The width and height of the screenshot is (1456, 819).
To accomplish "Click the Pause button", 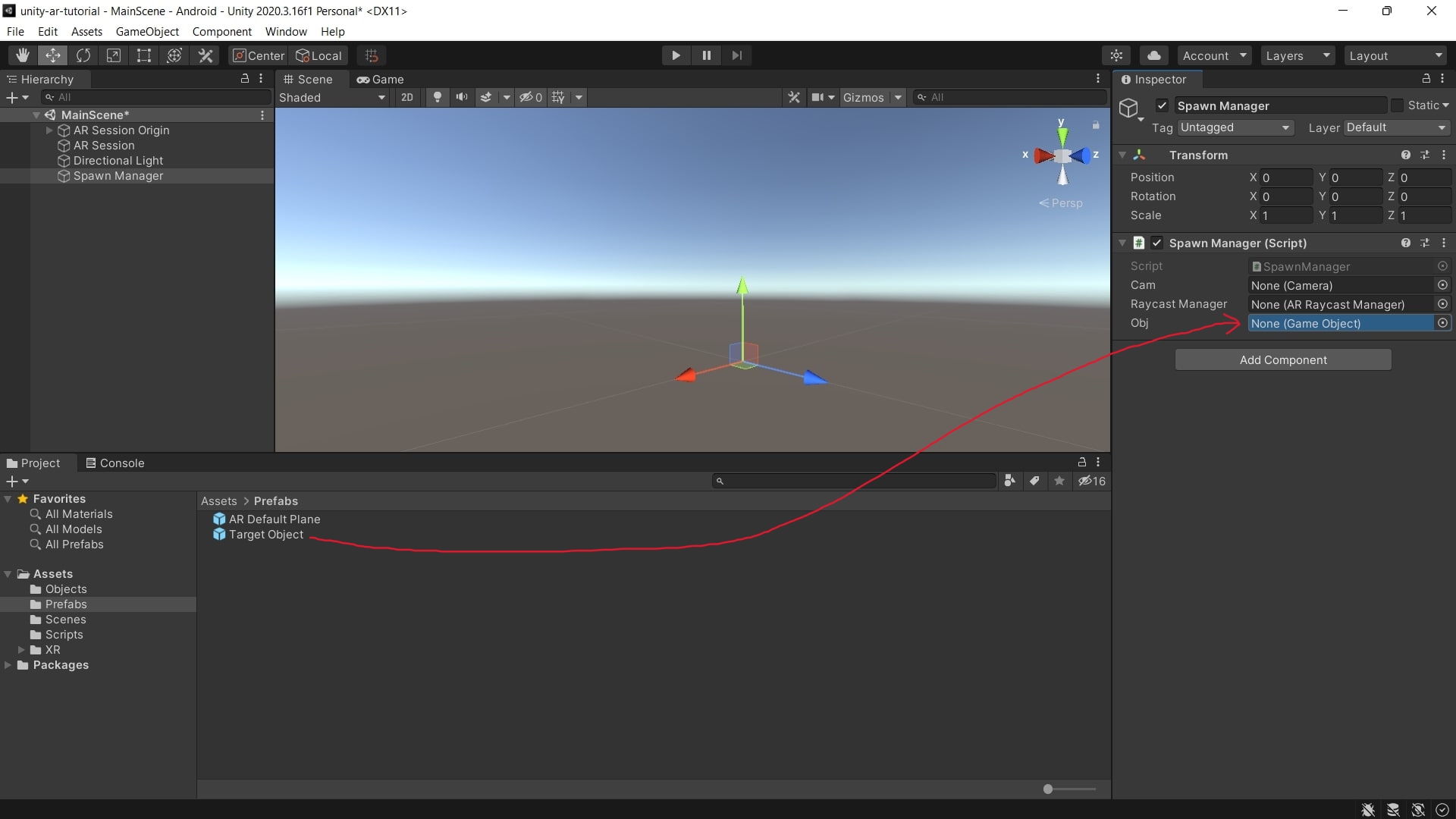I will coord(706,55).
